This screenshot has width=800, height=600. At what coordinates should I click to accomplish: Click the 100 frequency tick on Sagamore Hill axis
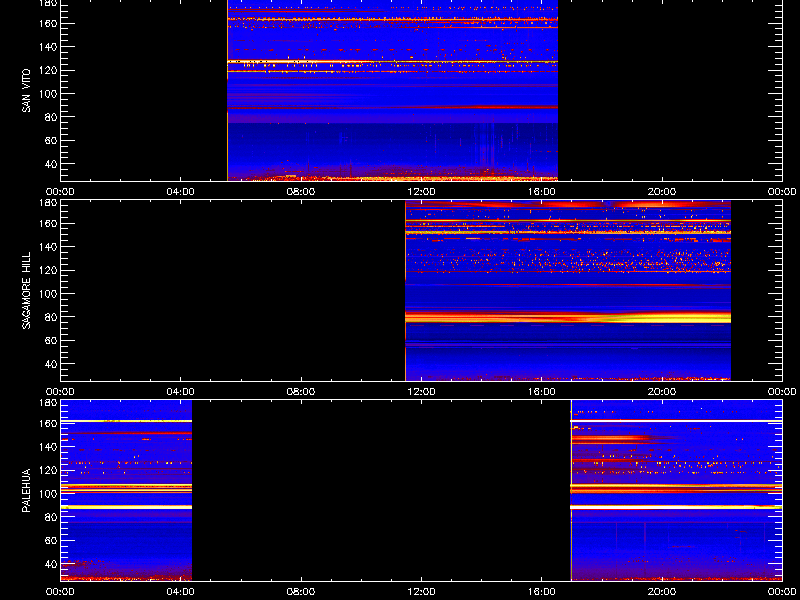pyautogui.click(x=48, y=294)
